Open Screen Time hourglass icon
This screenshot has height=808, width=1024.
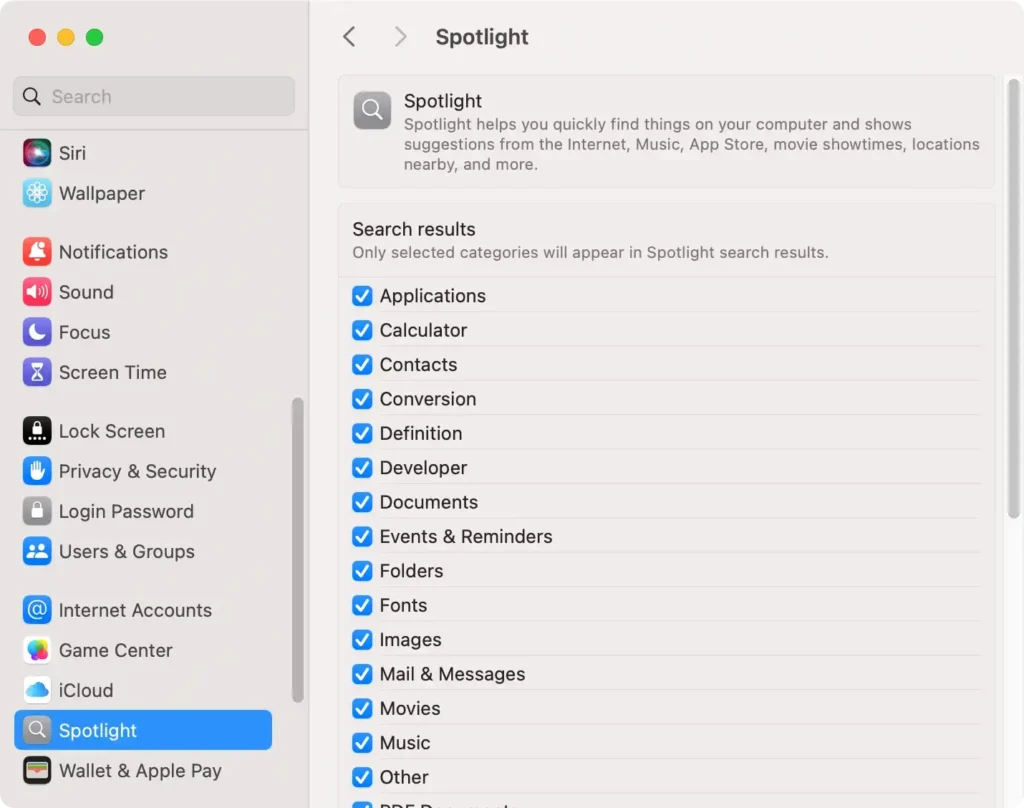(x=37, y=372)
